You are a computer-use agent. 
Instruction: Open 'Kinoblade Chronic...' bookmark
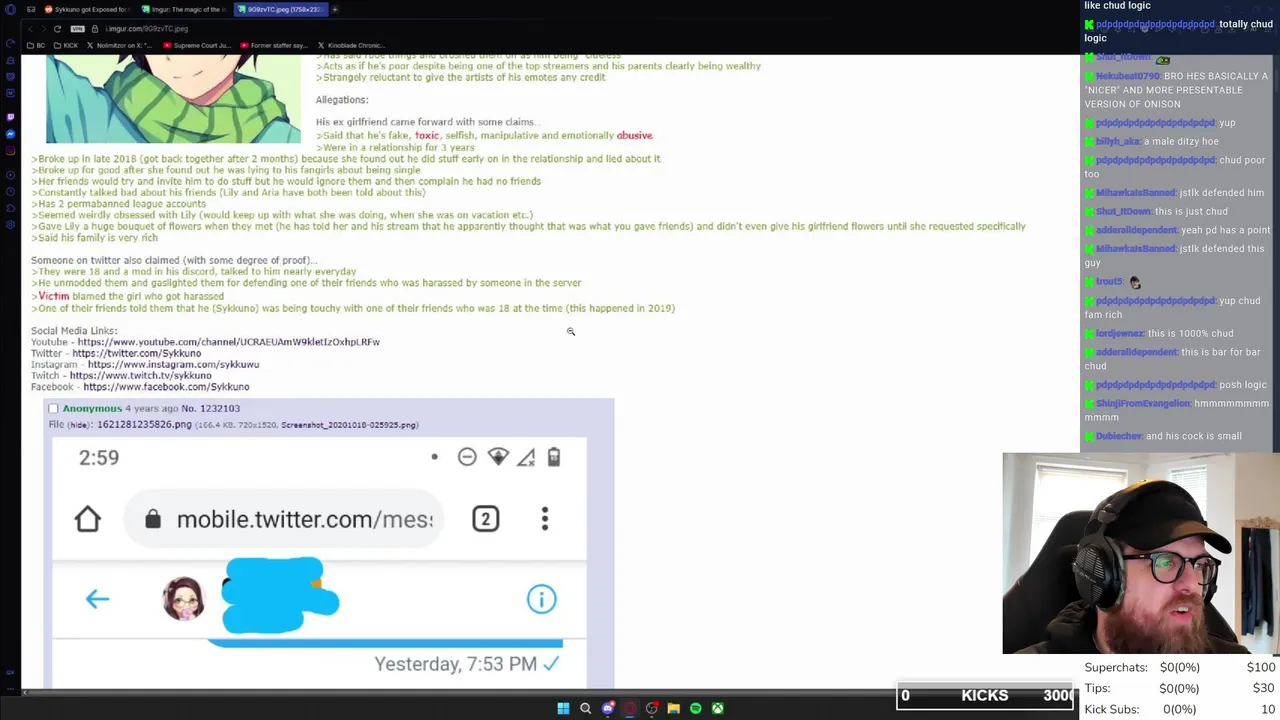[x=351, y=45]
